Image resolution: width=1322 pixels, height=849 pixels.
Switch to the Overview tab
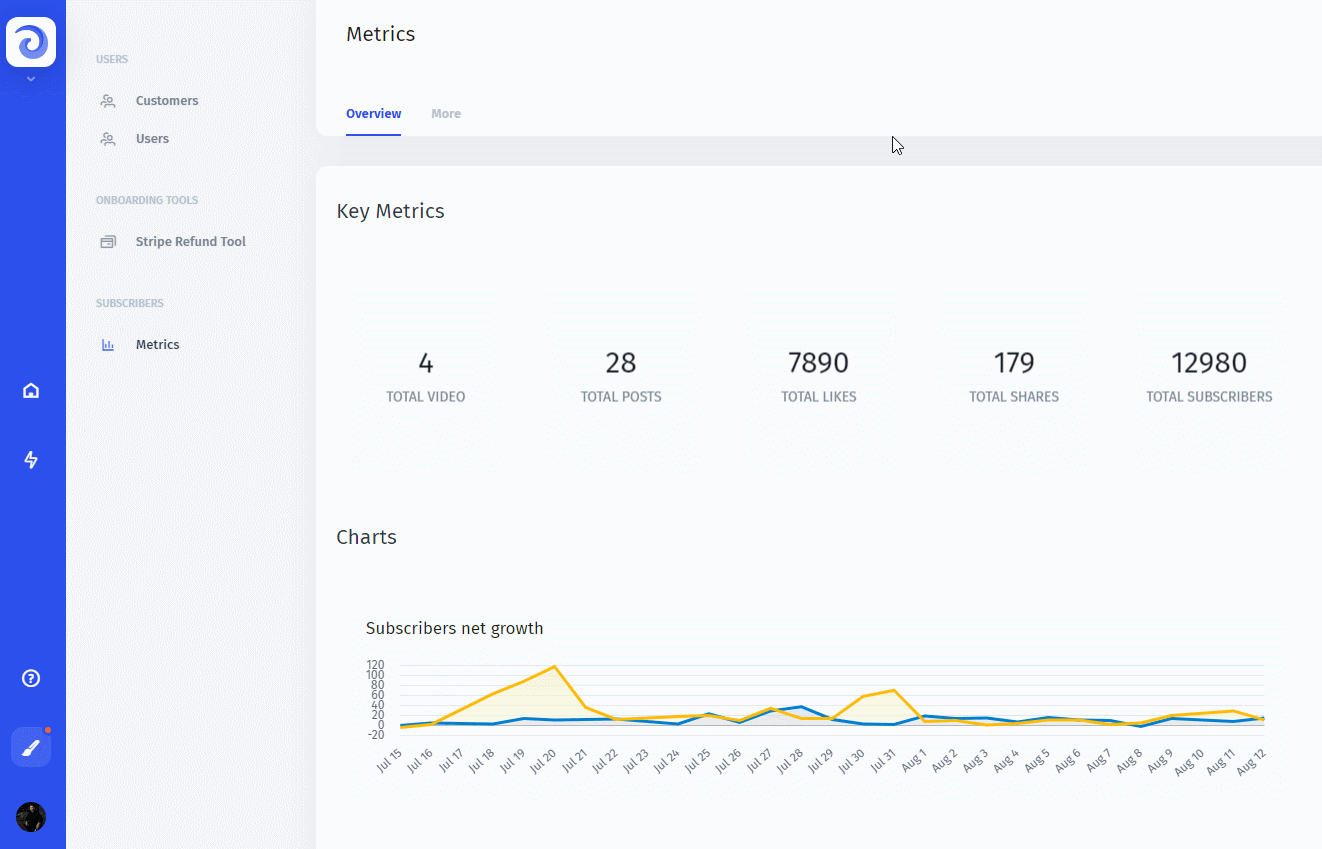click(373, 114)
